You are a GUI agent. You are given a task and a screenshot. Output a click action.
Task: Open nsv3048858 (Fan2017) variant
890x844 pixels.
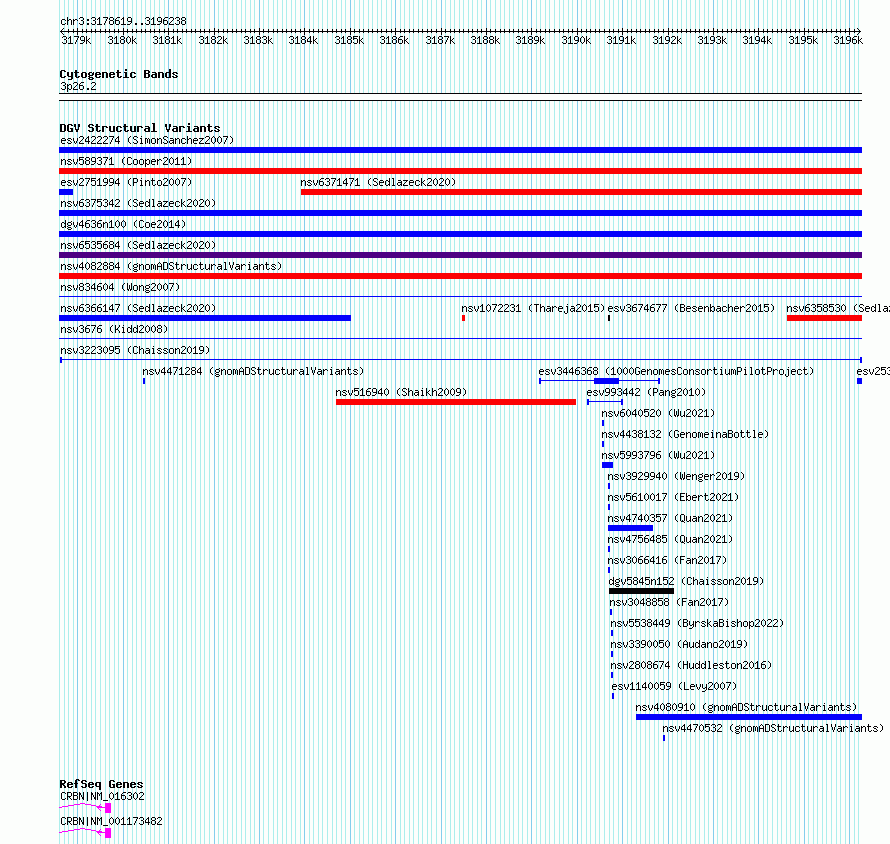coord(669,602)
